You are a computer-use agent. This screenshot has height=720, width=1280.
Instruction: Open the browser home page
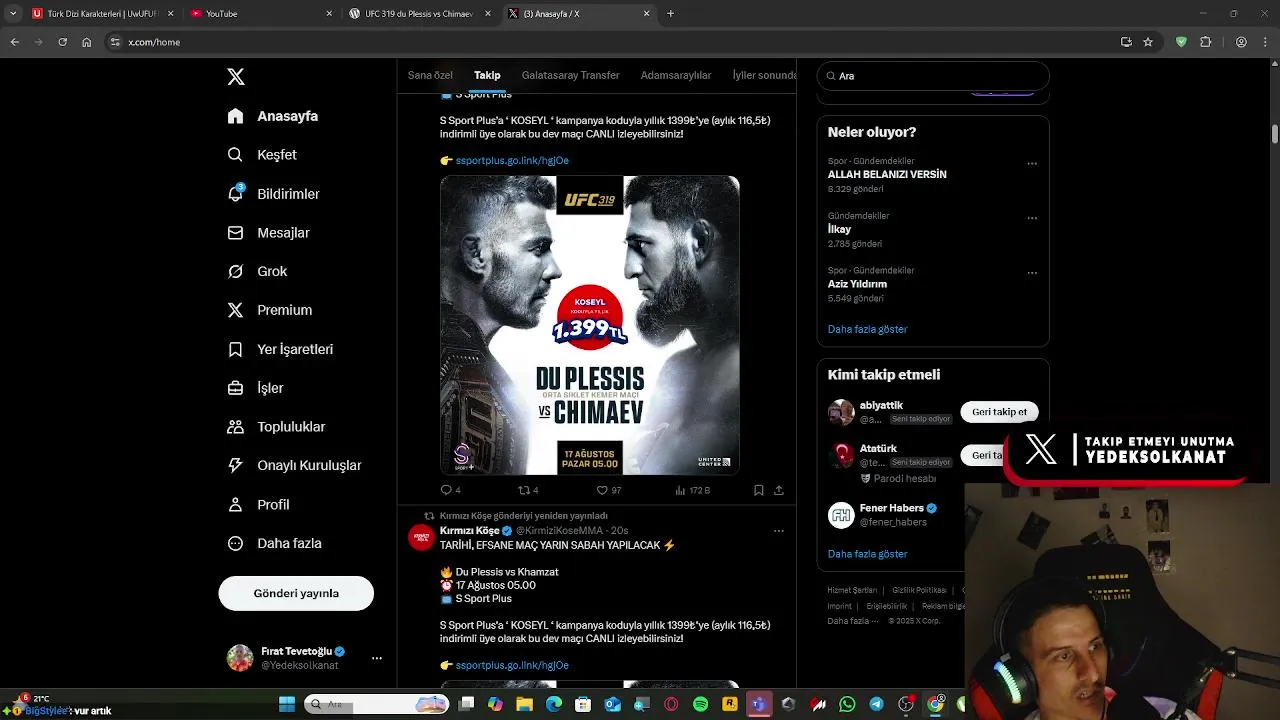[87, 42]
